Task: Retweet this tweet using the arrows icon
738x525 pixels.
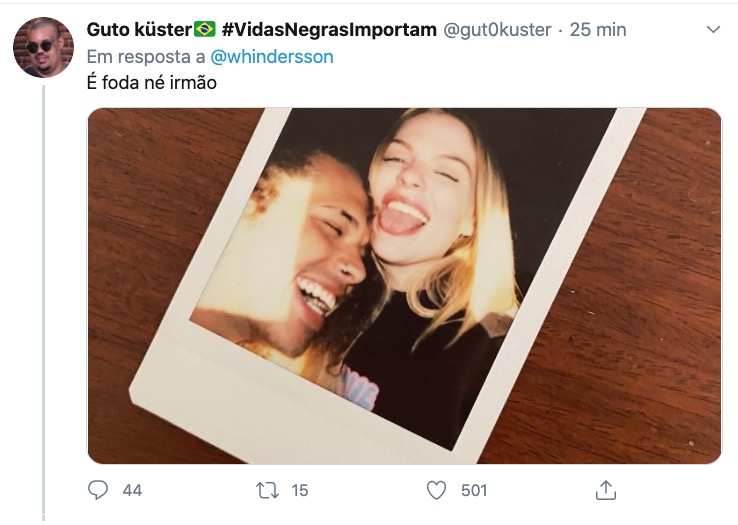Action: click(x=267, y=490)
